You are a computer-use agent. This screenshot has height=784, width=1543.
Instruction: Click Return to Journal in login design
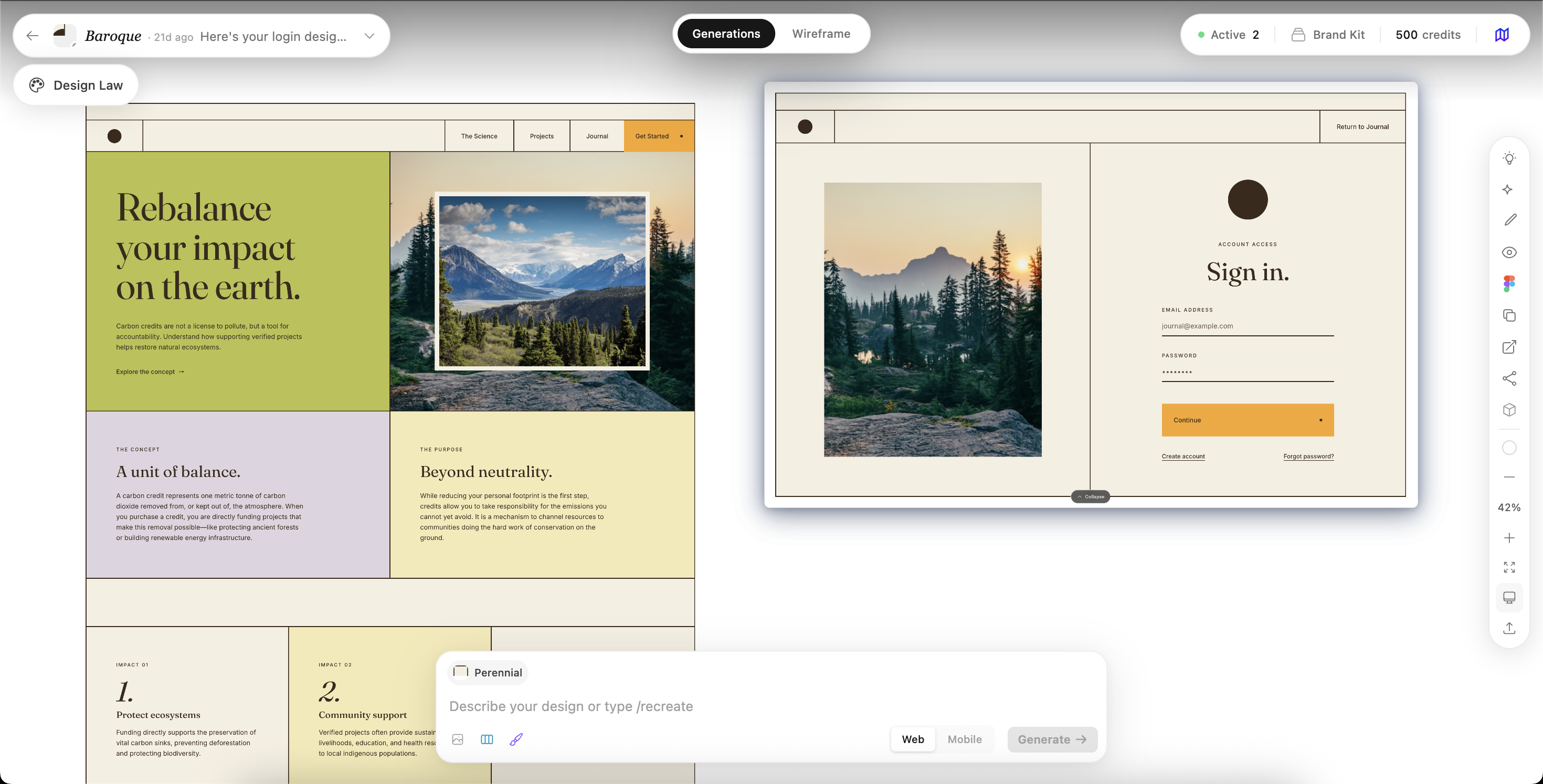click(x=1362, y=127)
